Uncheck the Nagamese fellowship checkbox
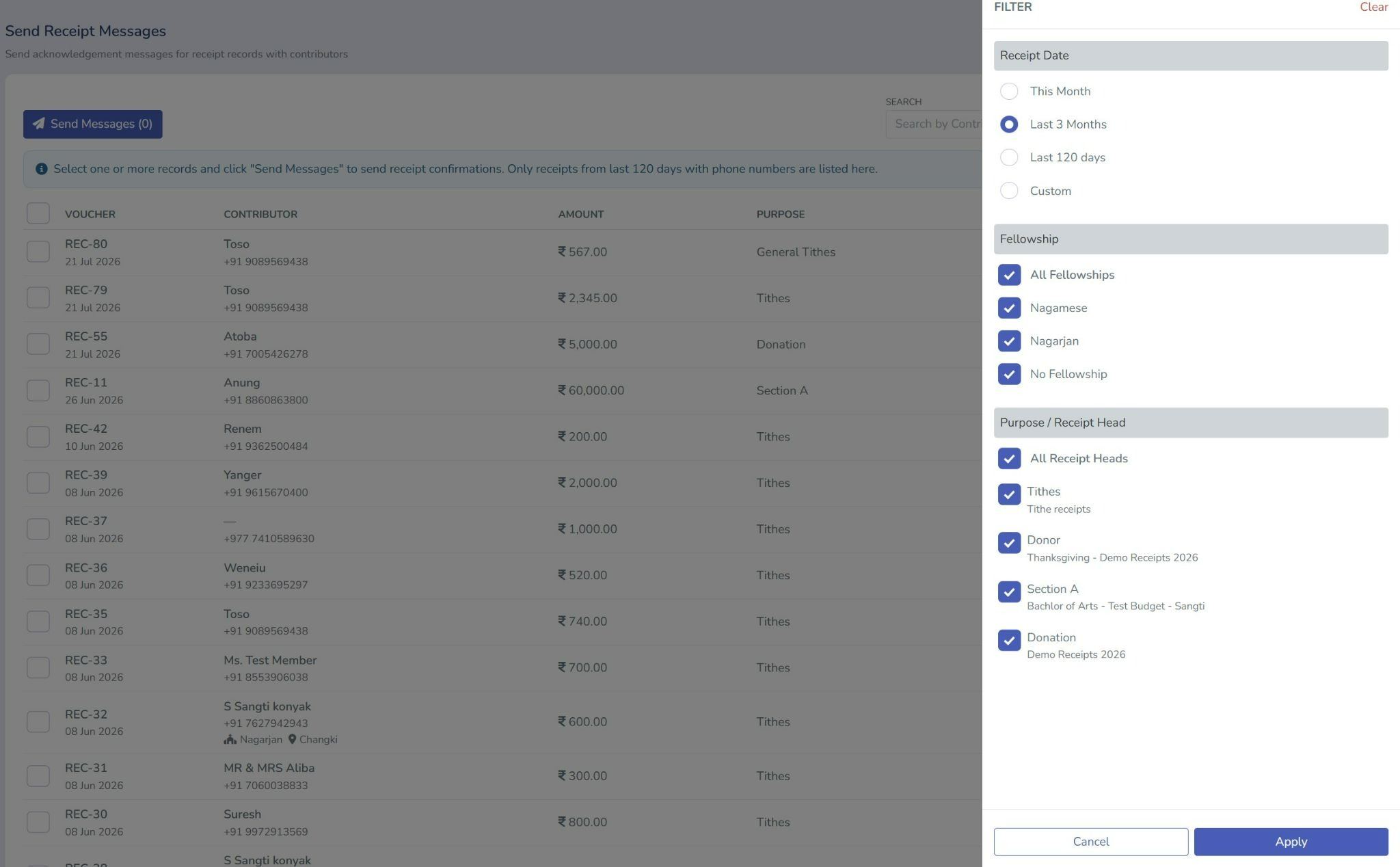This screenshot has height=867, width=1400. (x=1009, y=308)
